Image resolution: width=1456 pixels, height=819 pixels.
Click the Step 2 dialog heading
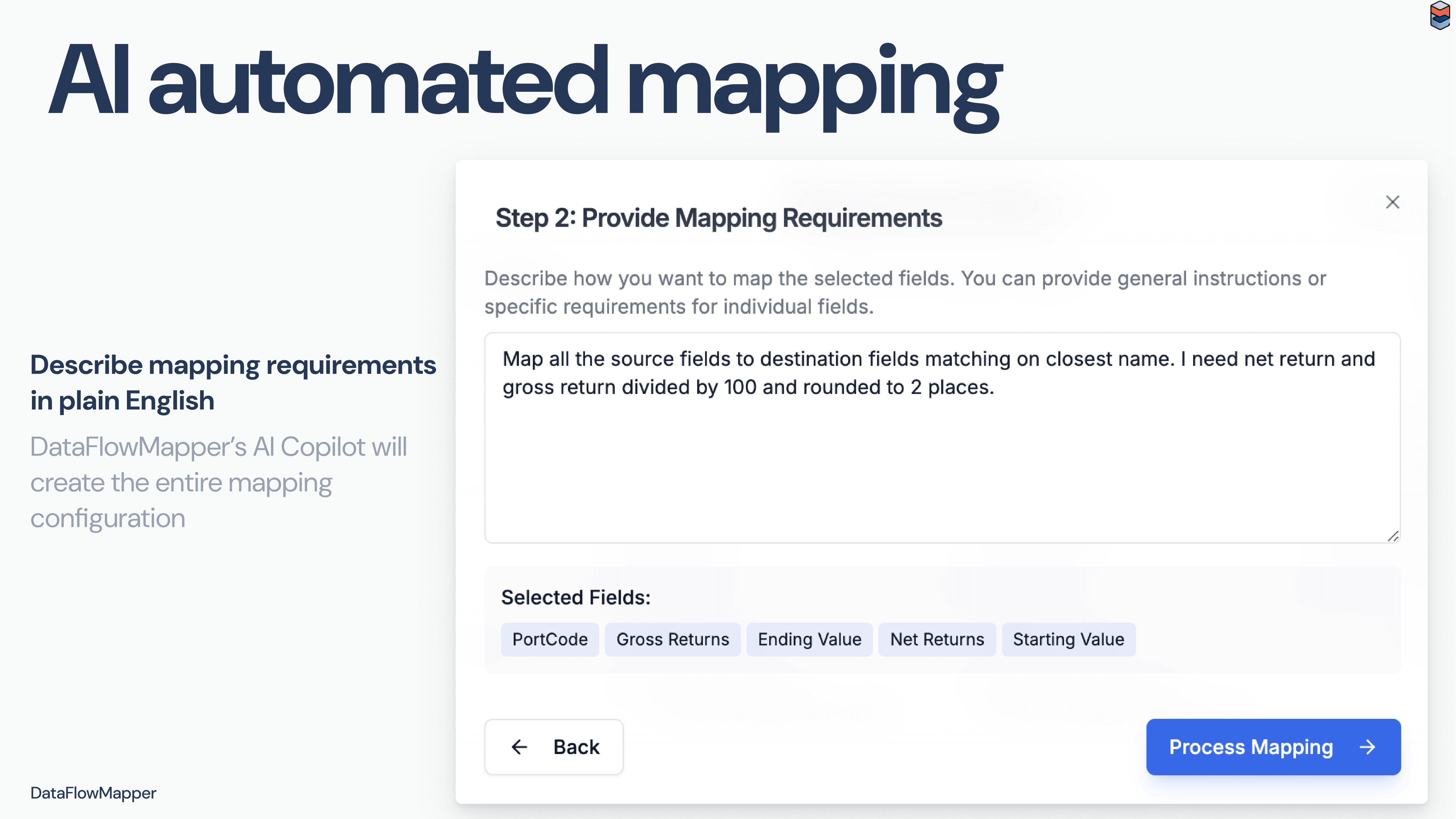(718, 218)
